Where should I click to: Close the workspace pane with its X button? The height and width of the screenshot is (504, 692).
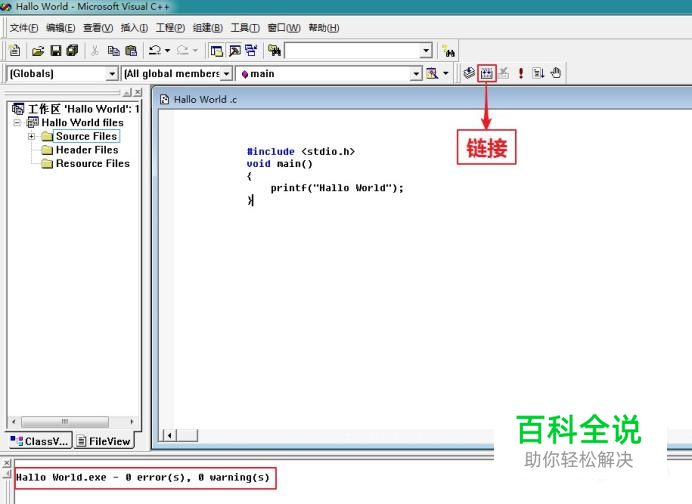(x=138, y=92)
